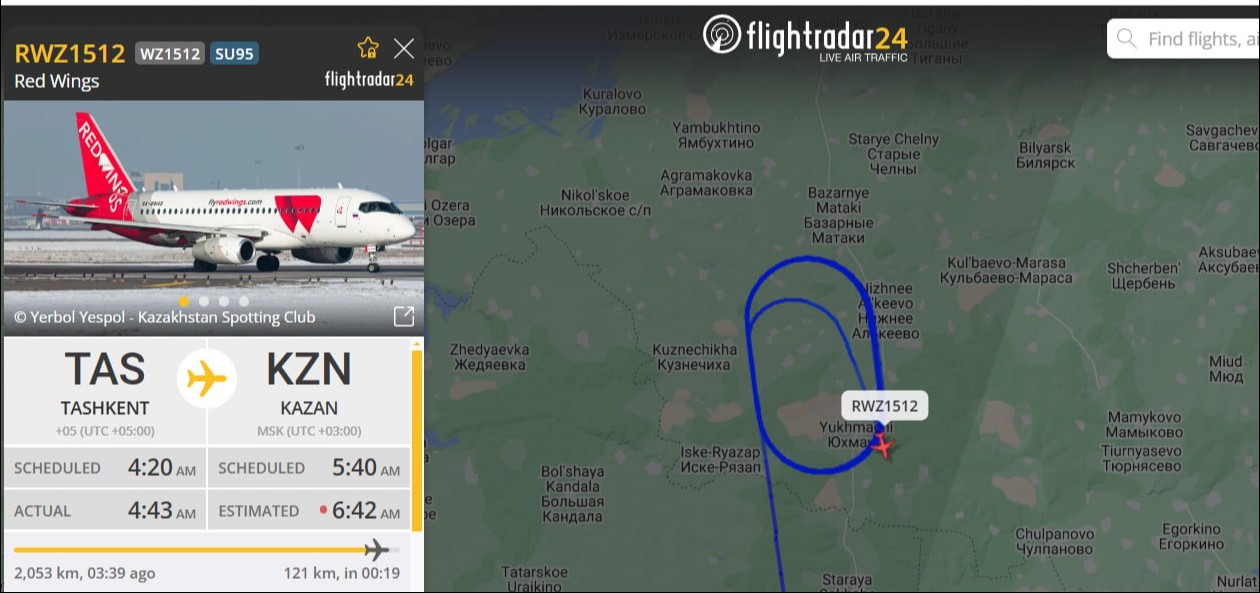The width and height of the screenshot is (1260, 593).
Task: Select the first photo carousel dot
Action: [x=183, y=301]
